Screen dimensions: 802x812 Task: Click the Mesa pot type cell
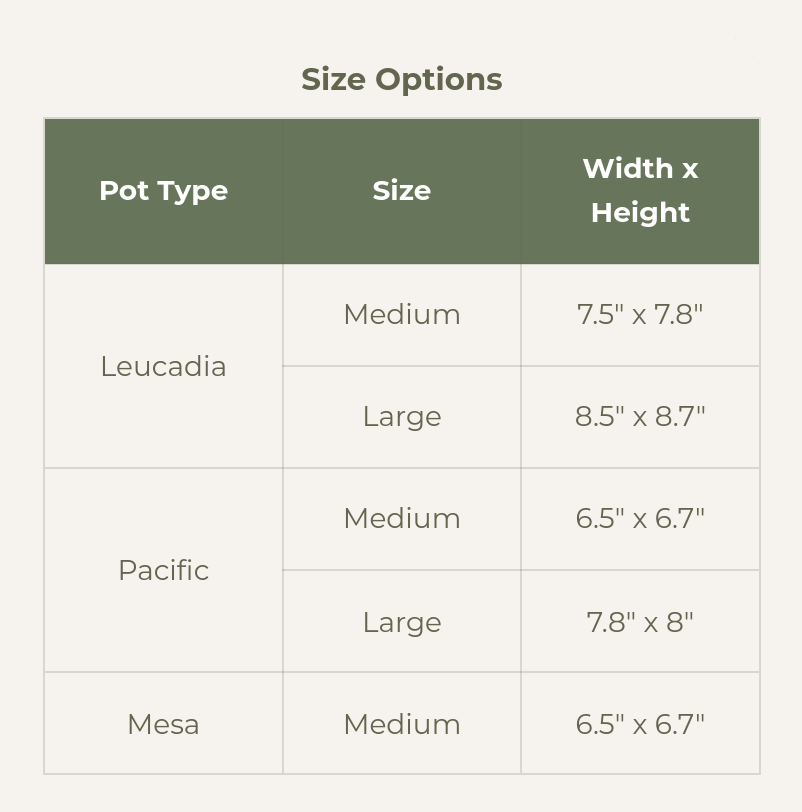163,724
